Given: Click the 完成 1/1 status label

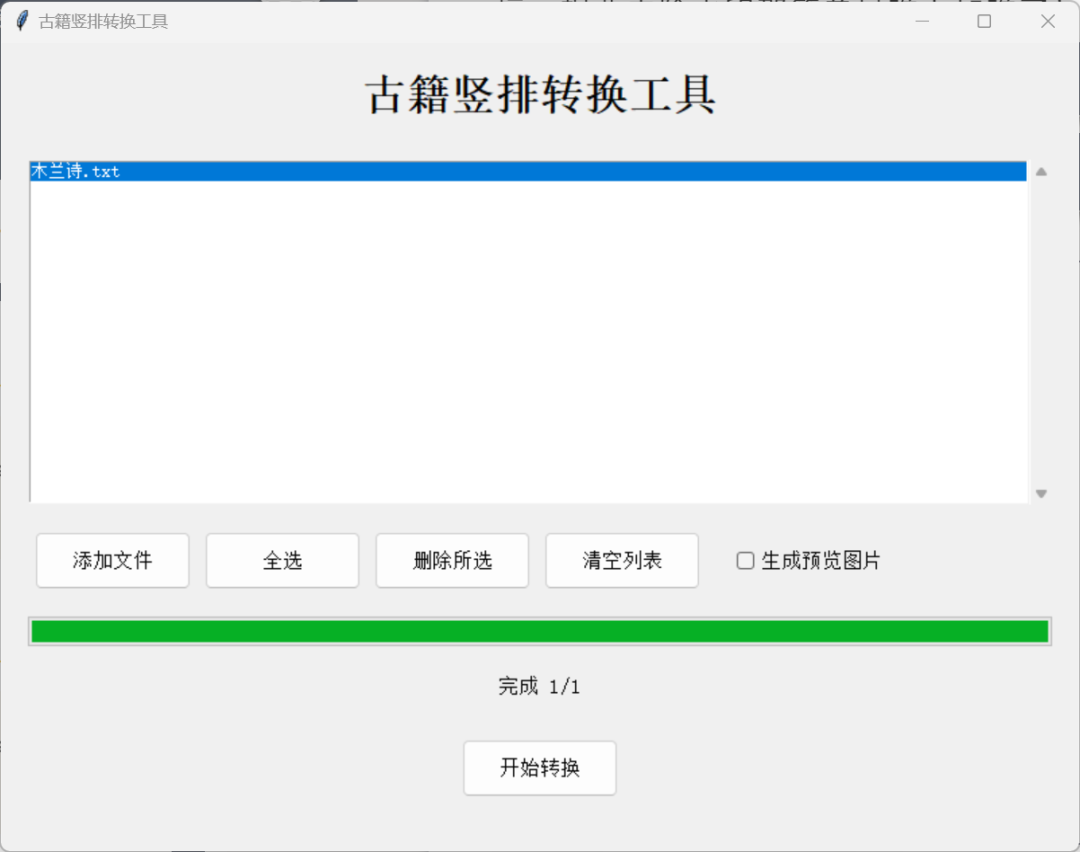Looking at the screenshot, I should point(540,687).
